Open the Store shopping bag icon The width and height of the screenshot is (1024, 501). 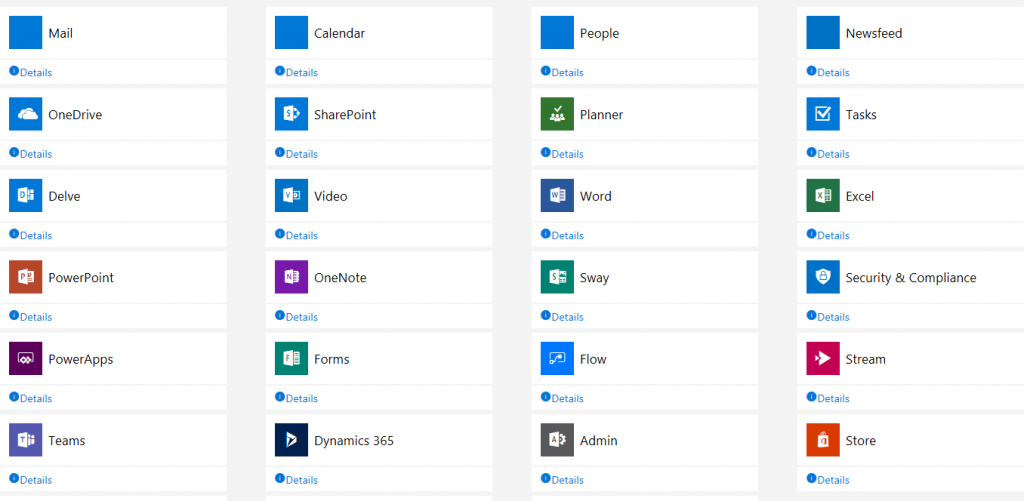(x=823, y=440)
